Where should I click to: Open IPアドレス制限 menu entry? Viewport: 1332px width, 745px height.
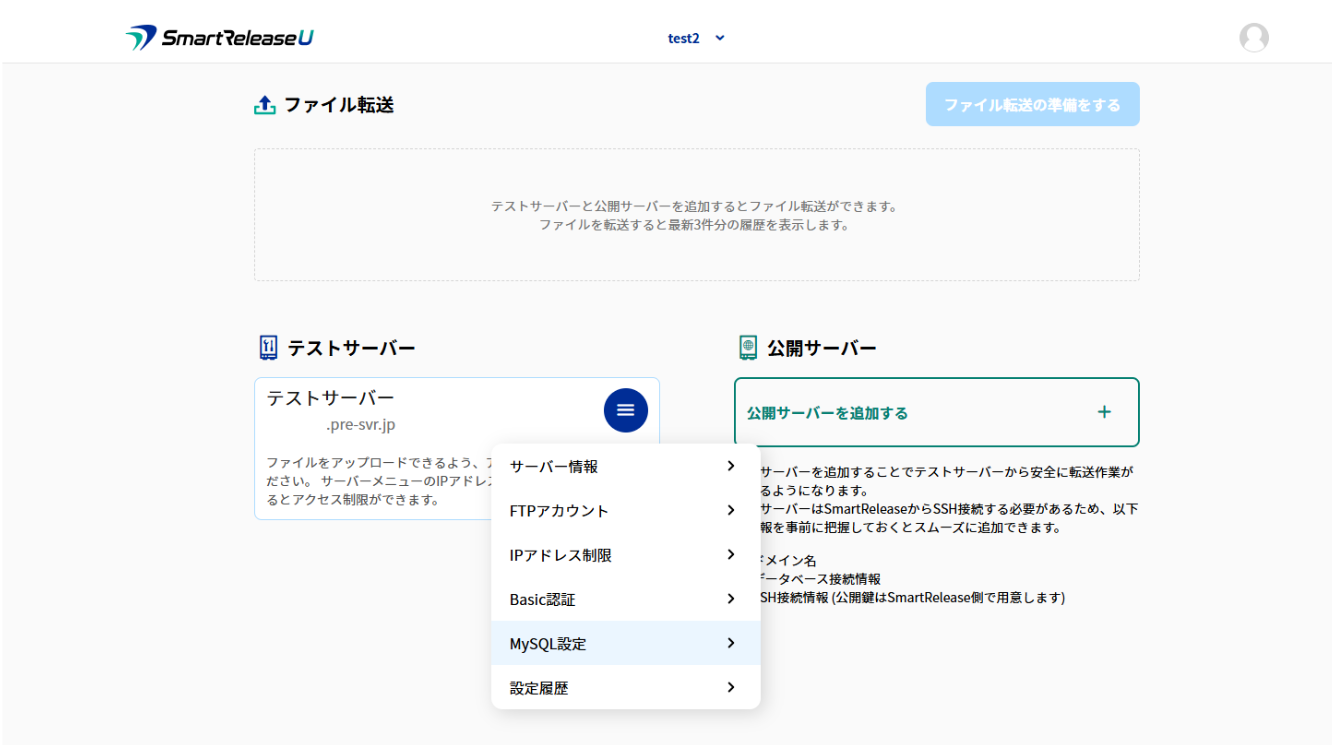(560, 555)
